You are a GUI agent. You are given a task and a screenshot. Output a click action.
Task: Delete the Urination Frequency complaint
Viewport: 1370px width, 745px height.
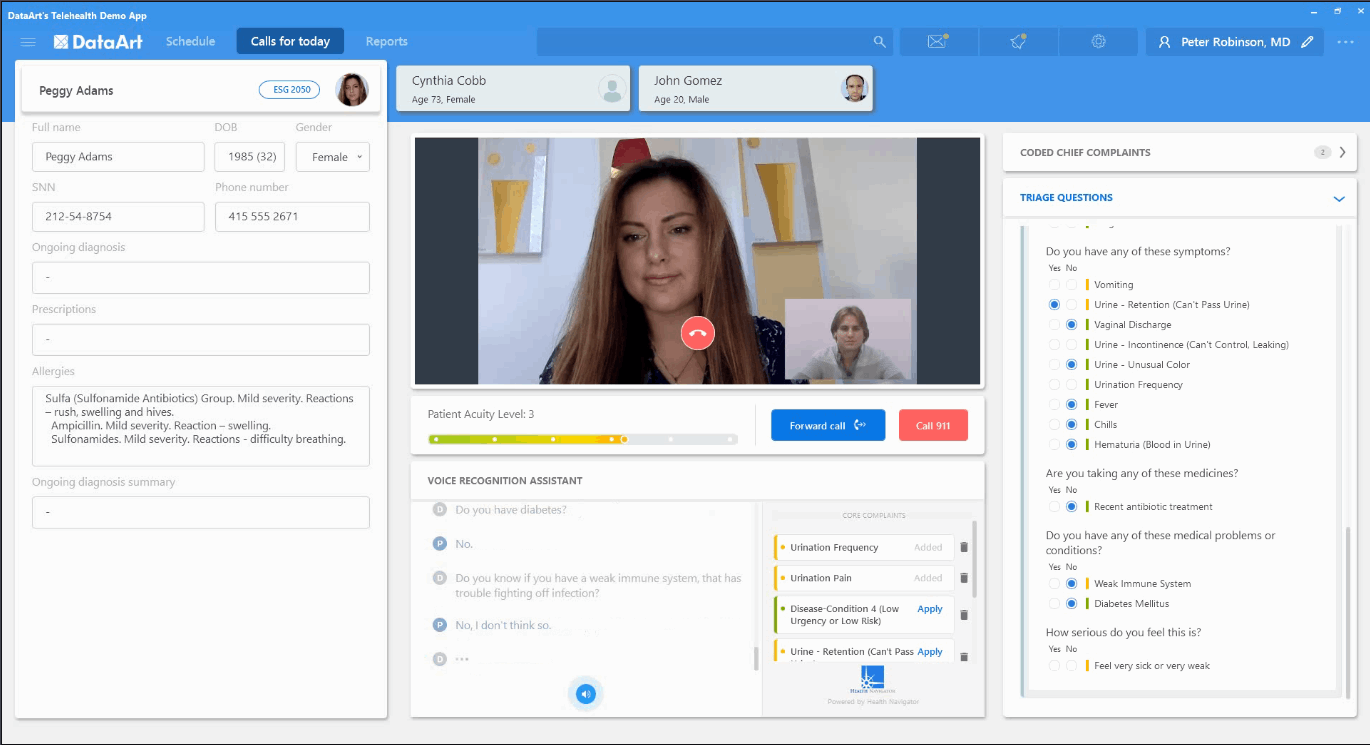click(x=964, y=548)
